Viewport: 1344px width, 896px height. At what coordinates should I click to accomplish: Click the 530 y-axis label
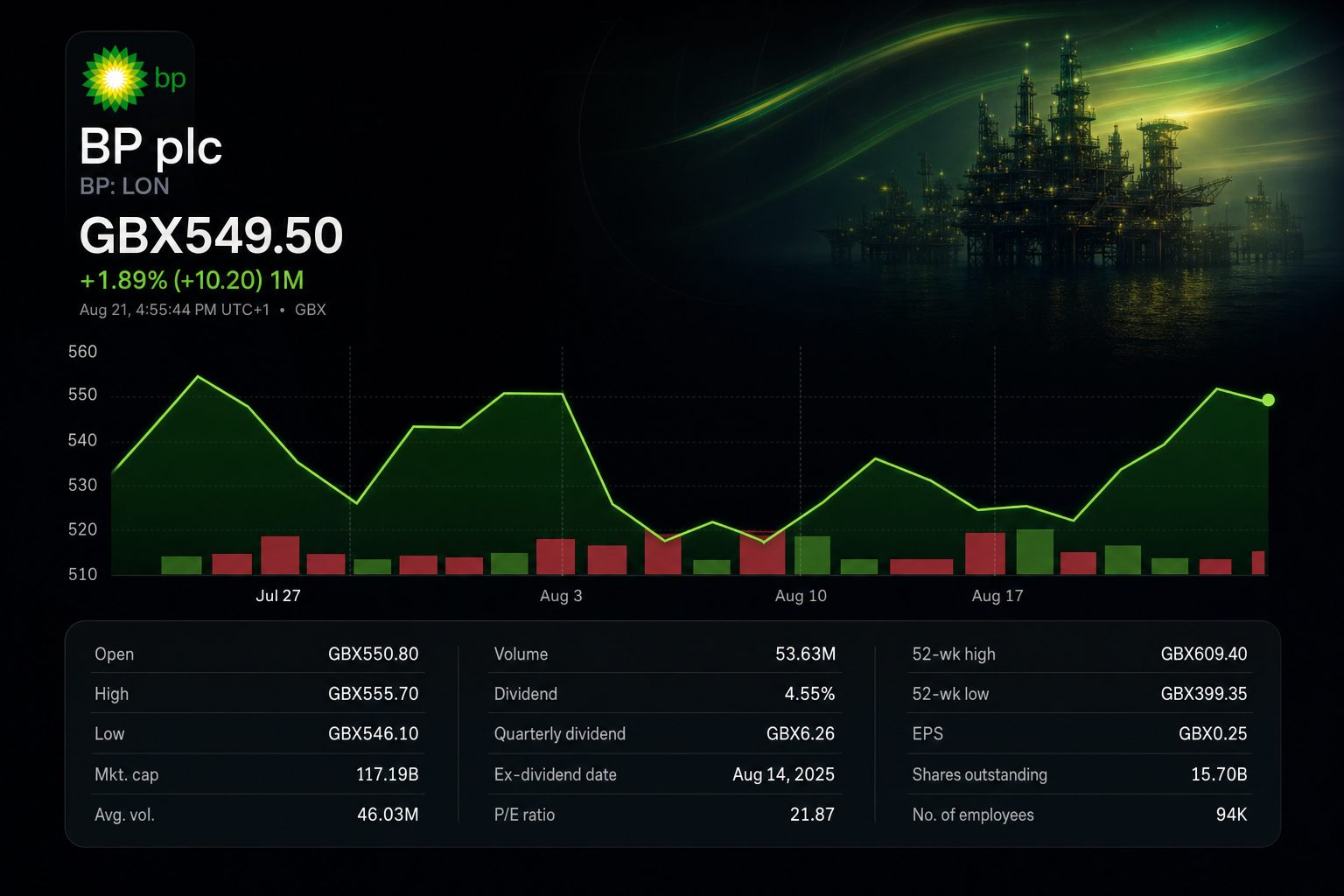pyautogui.click(x=82, y=485)
